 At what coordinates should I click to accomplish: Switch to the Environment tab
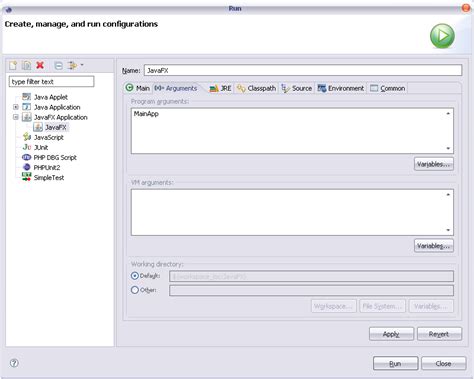[x=341, y=88]
